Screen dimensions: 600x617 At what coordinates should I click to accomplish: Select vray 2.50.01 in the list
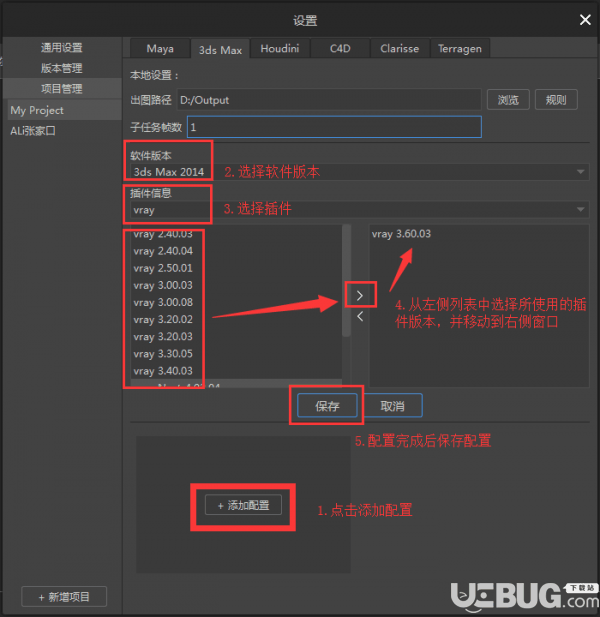[236, 268]
